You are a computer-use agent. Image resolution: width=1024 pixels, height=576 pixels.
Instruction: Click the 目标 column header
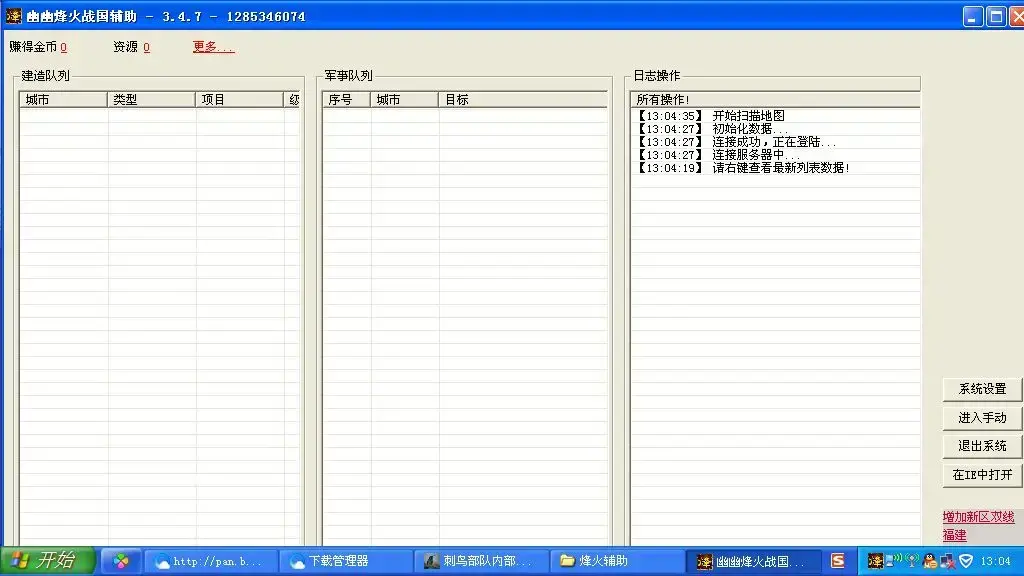[522, 99]
